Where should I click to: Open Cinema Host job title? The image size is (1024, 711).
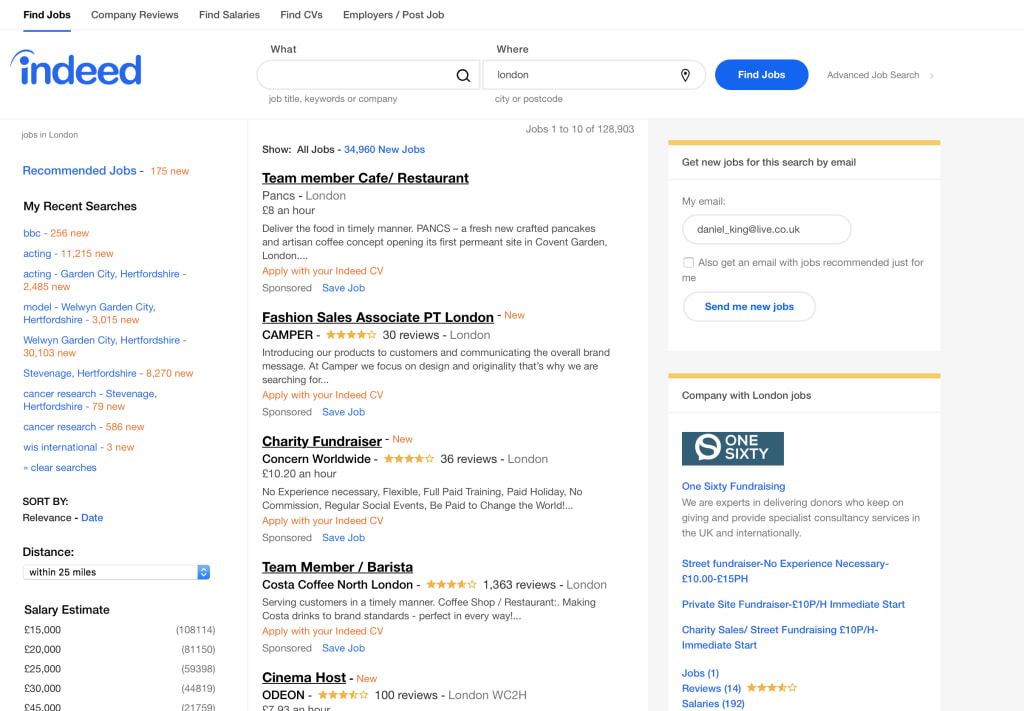(304, 678)
